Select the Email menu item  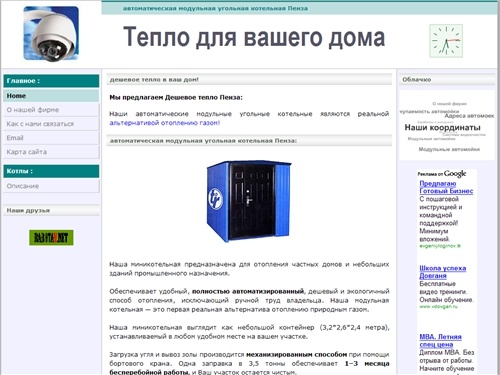[51, 138]
